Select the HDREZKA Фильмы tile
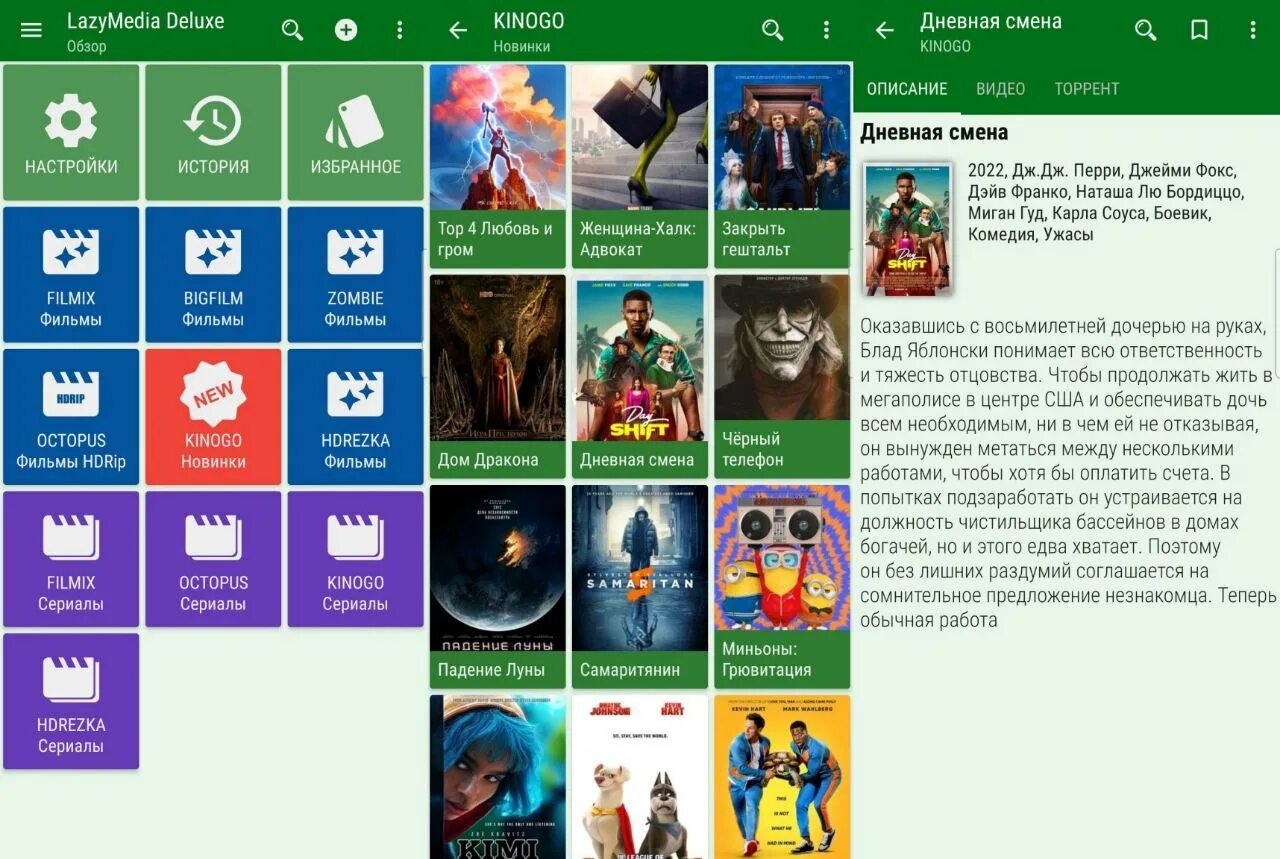 355,417
